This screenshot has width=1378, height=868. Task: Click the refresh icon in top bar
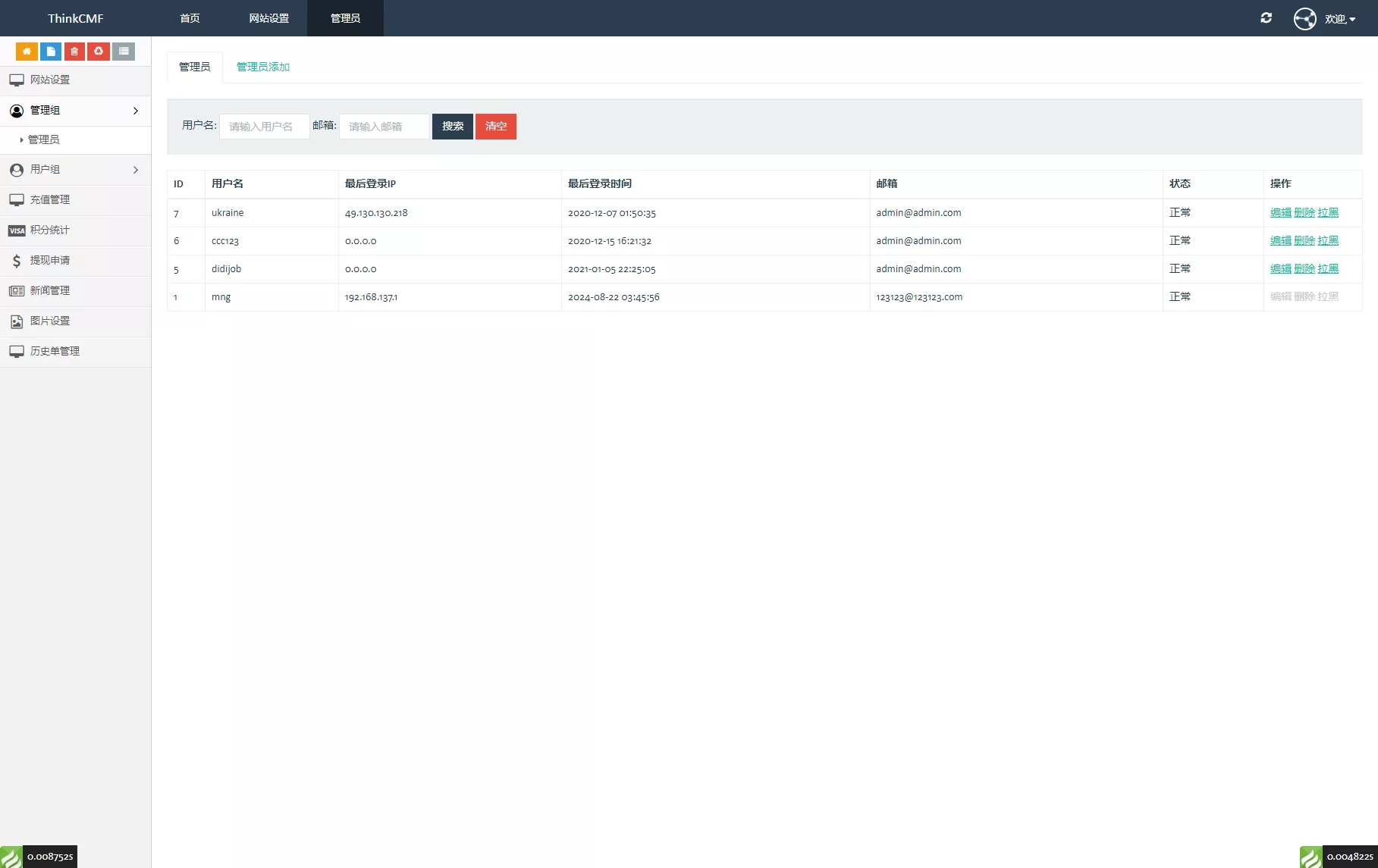1266,18
